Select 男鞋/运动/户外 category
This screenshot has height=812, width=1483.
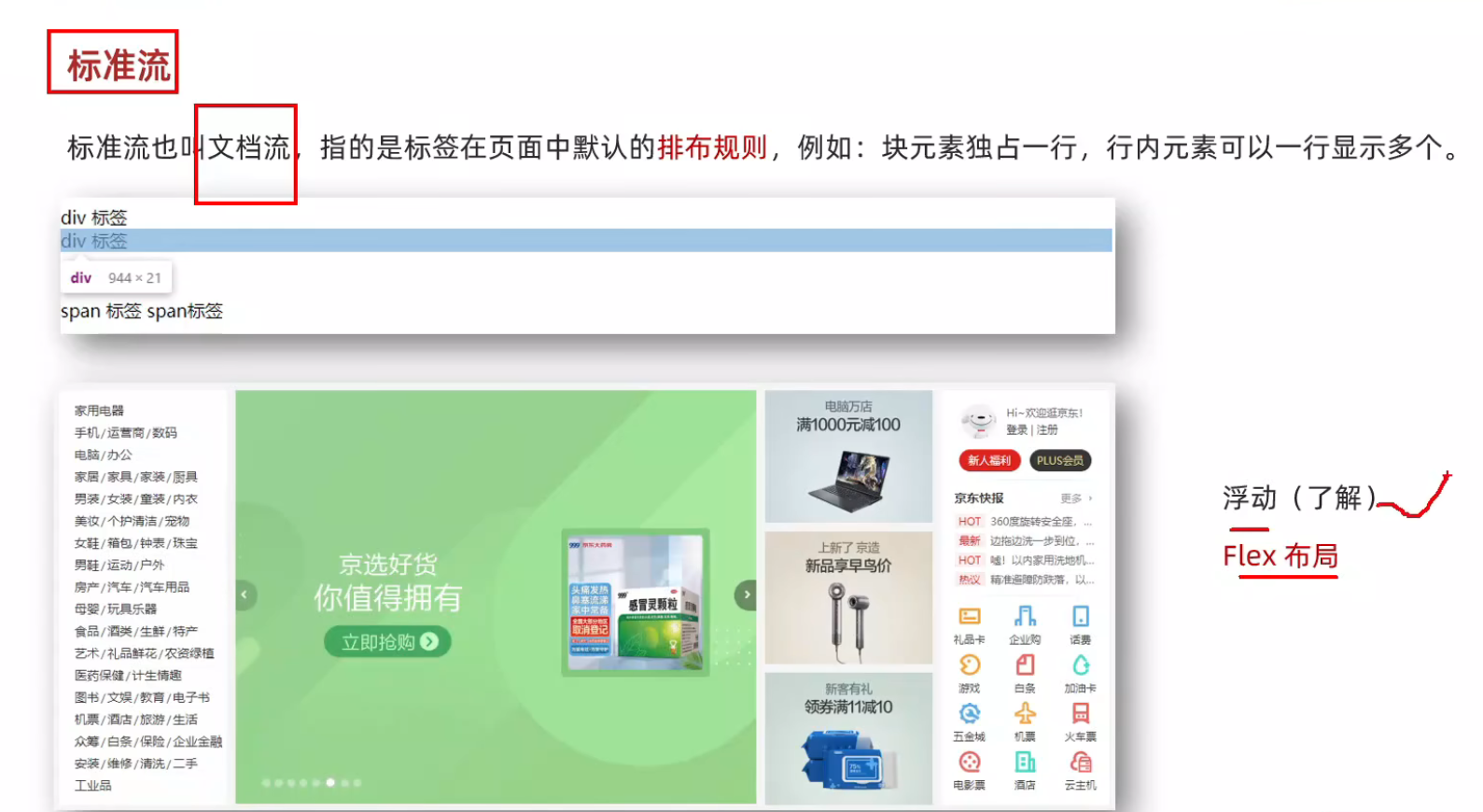[119, 566]
